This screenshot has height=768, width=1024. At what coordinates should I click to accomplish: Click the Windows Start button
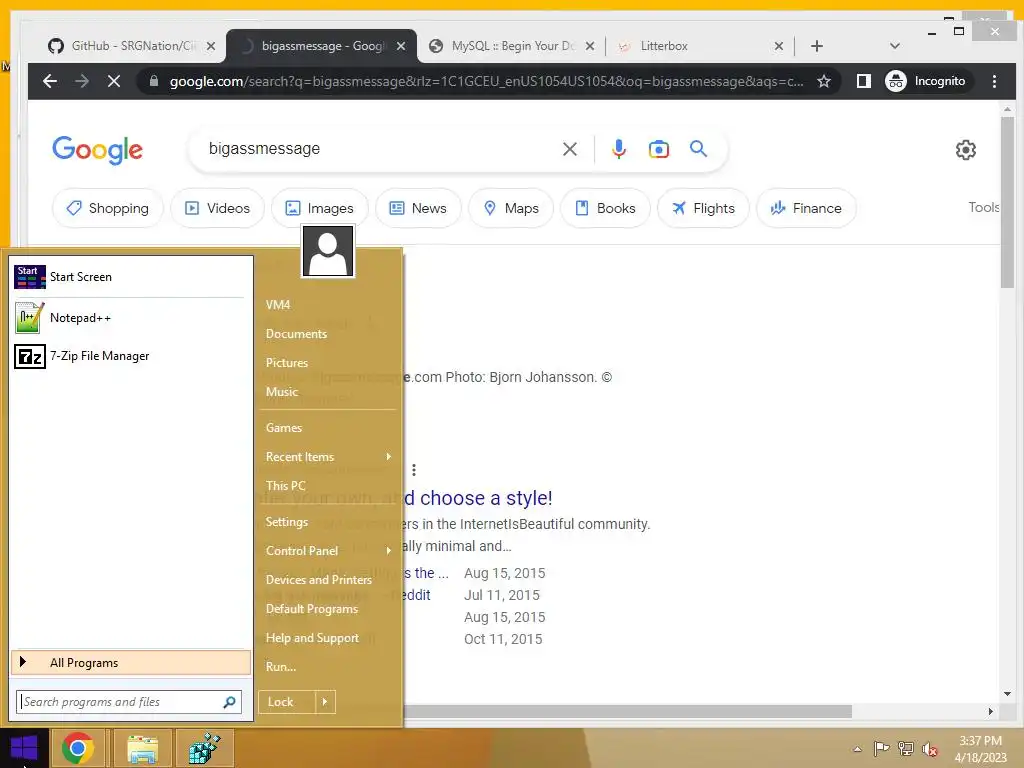pos(24,748)
